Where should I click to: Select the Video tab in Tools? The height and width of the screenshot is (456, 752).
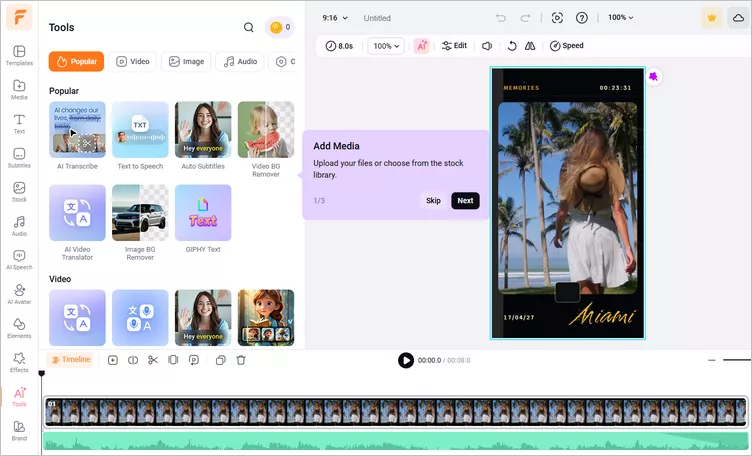(133, 61)
